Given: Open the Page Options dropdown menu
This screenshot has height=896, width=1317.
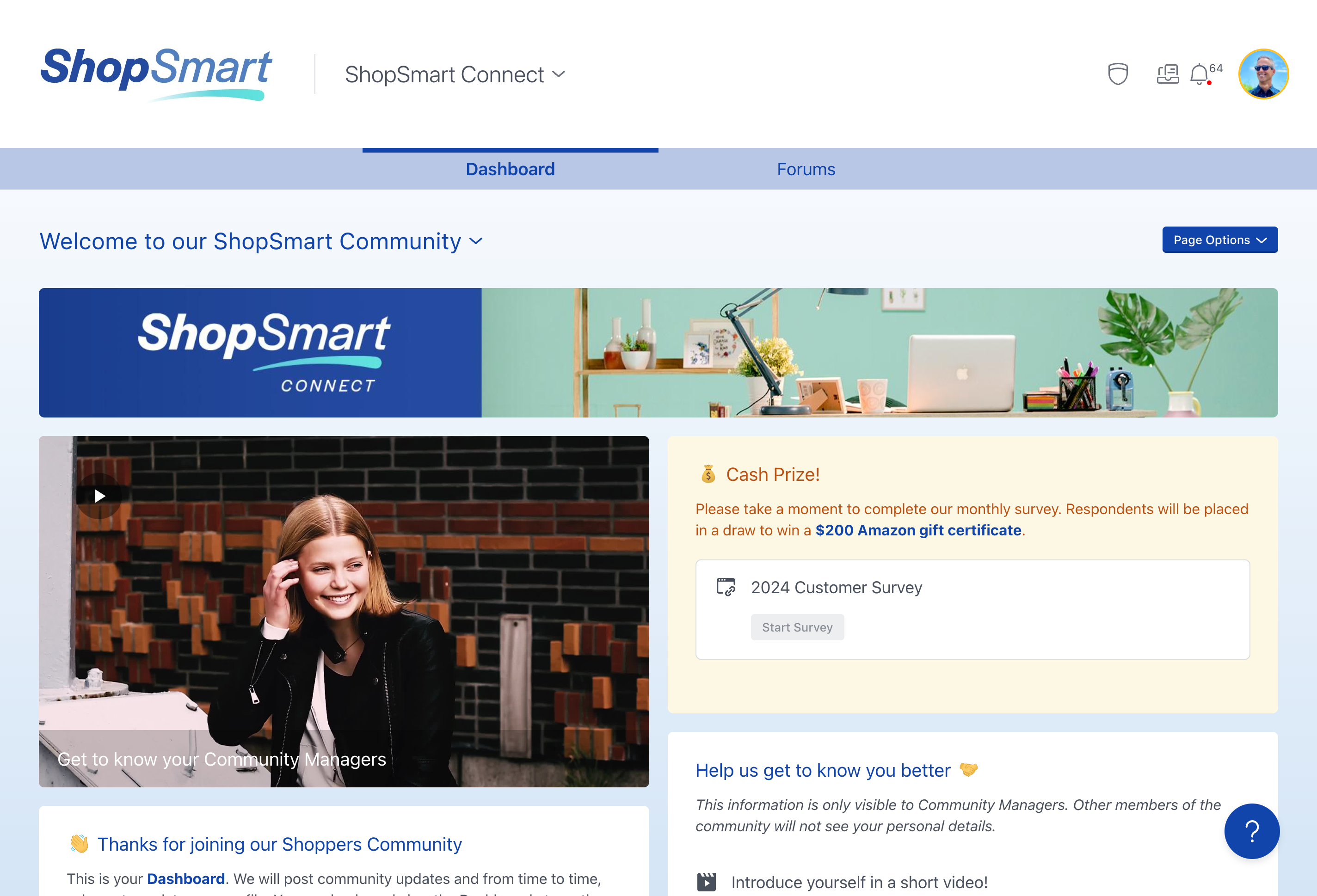Looking at the screenshot, I should point(1219,239).
